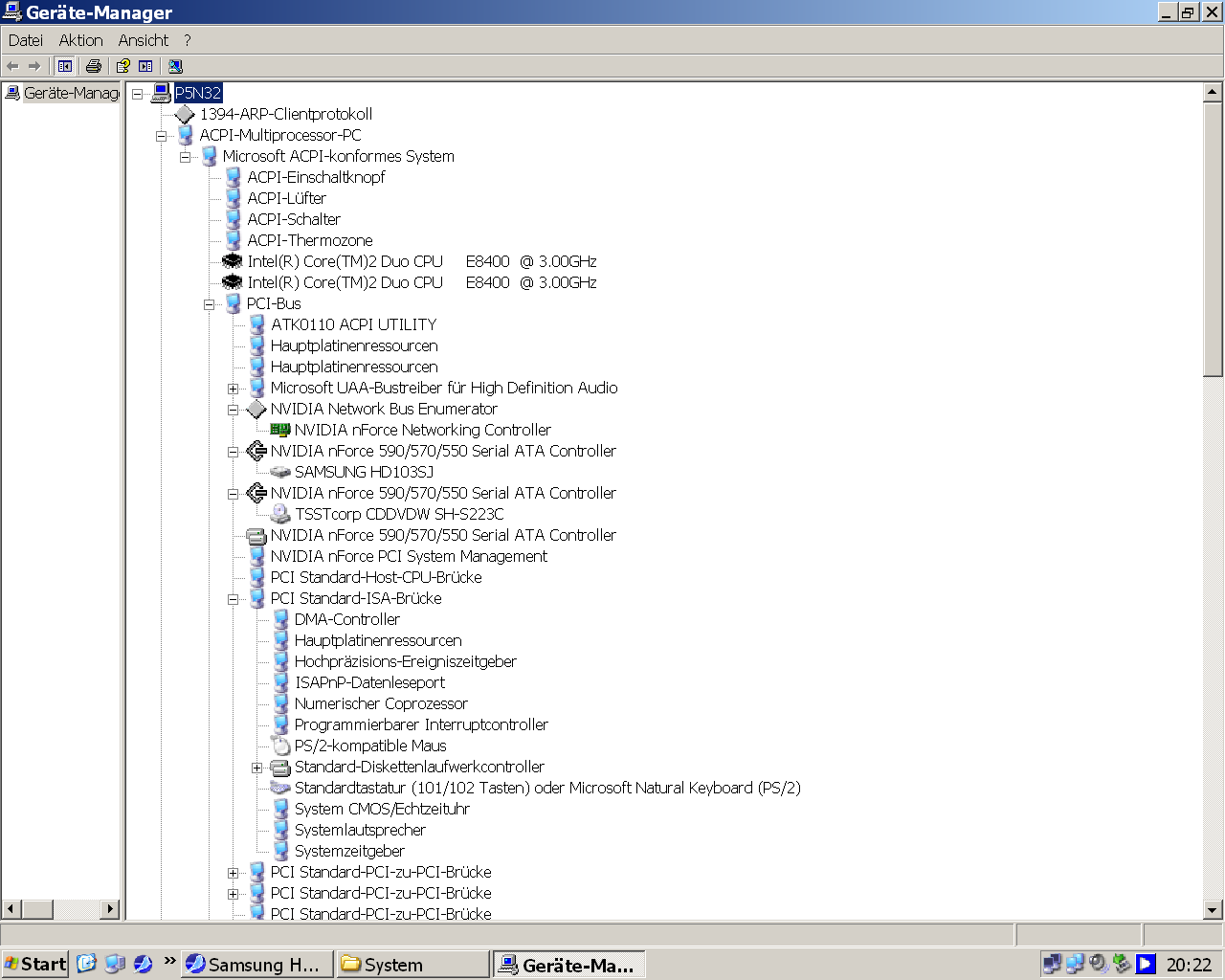
Task: Open the Datei menu
Action: pyautogui.click(x=25, y=40)
